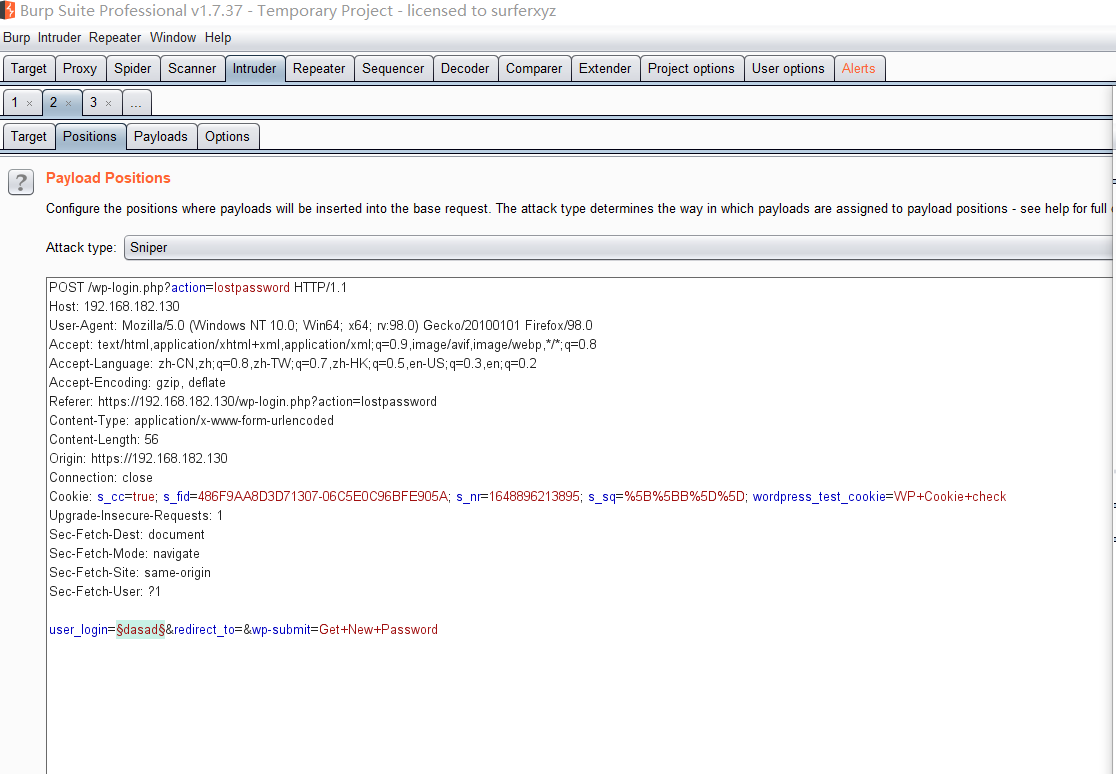
Task: Click the Referer header line
Action: click(x=243, y=402)
